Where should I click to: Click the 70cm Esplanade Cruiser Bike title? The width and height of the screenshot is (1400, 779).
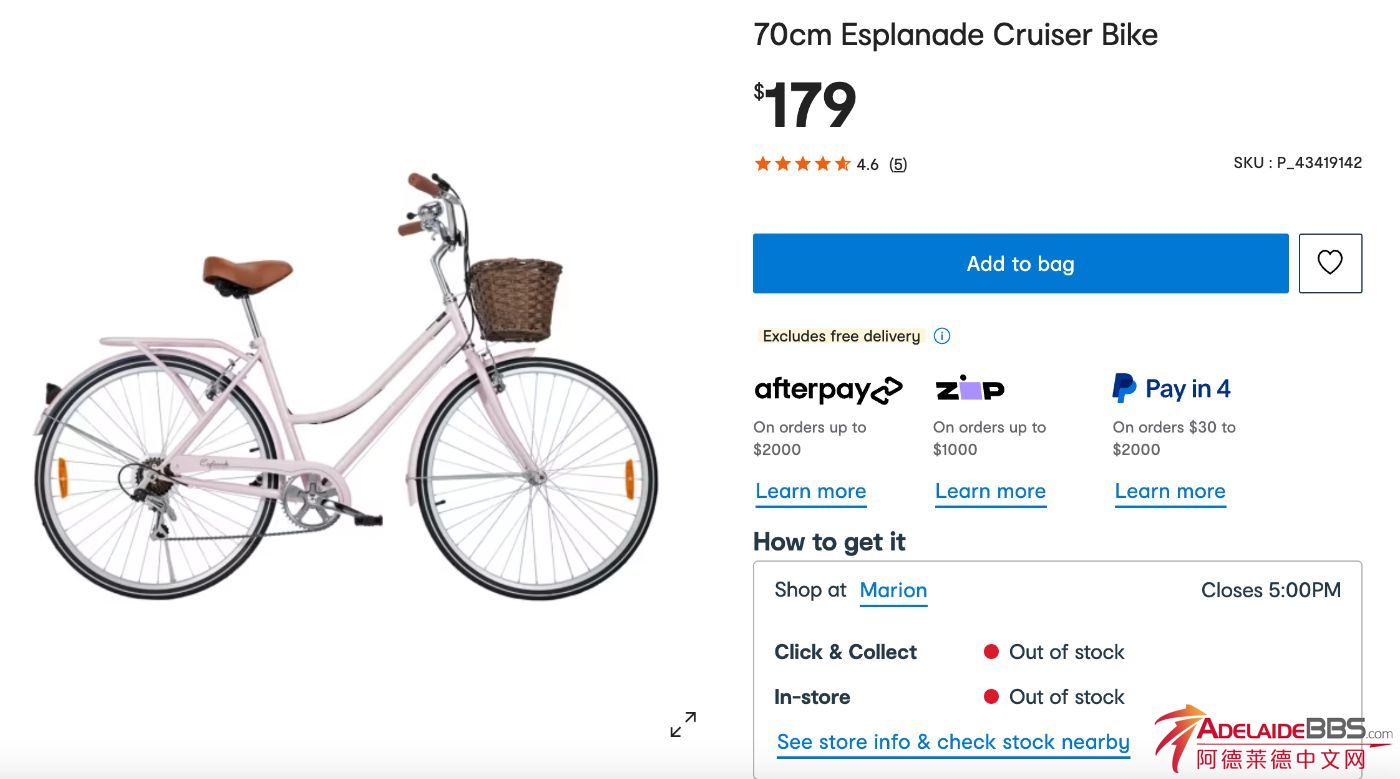(955, 35)
